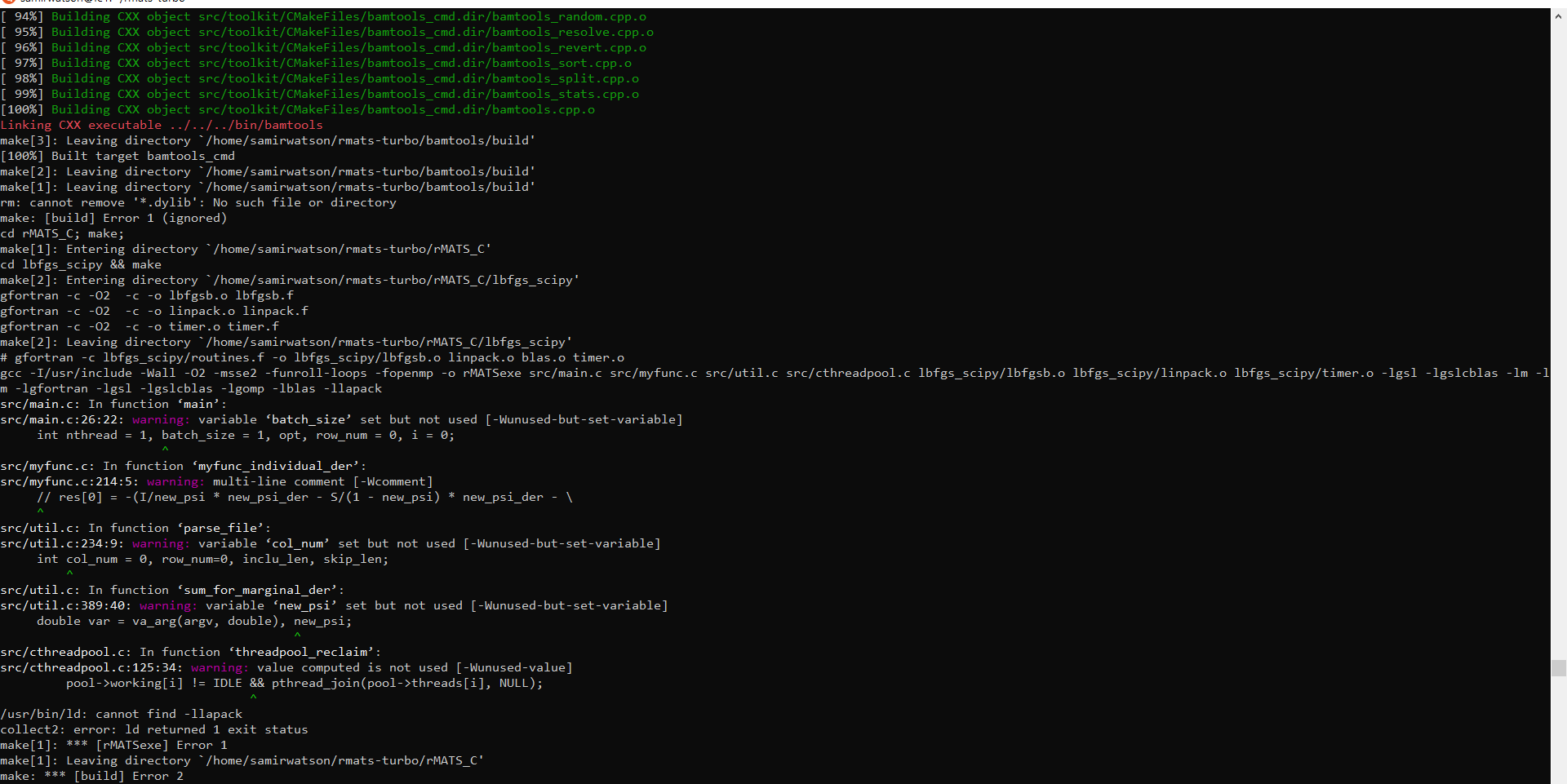Image resolution: width=1567 pixels, height=784 pixels.
Task: Click the 'collect2: error: ld returned 1' line
Action: [x=154, y=729]
